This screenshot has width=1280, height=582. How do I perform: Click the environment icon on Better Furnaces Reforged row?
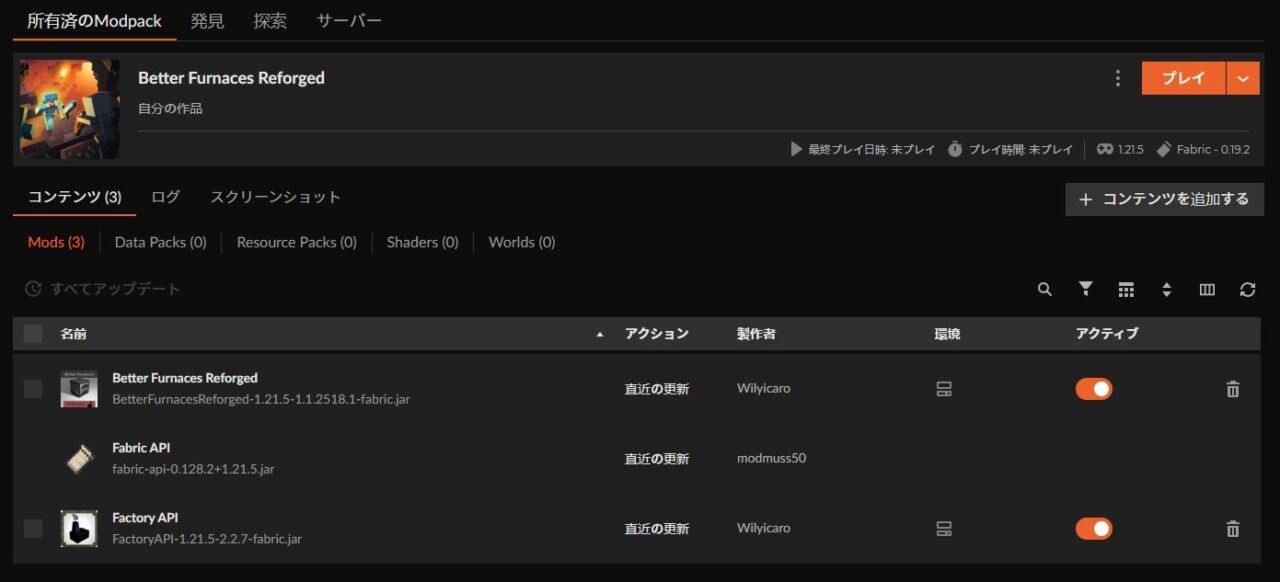point(944,388)
